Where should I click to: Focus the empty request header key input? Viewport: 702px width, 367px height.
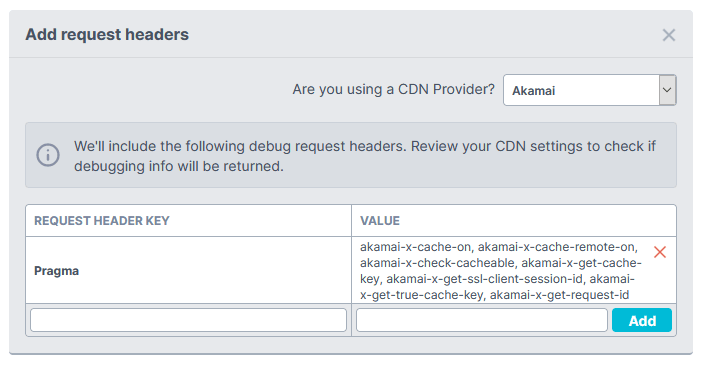coord(188,320)
